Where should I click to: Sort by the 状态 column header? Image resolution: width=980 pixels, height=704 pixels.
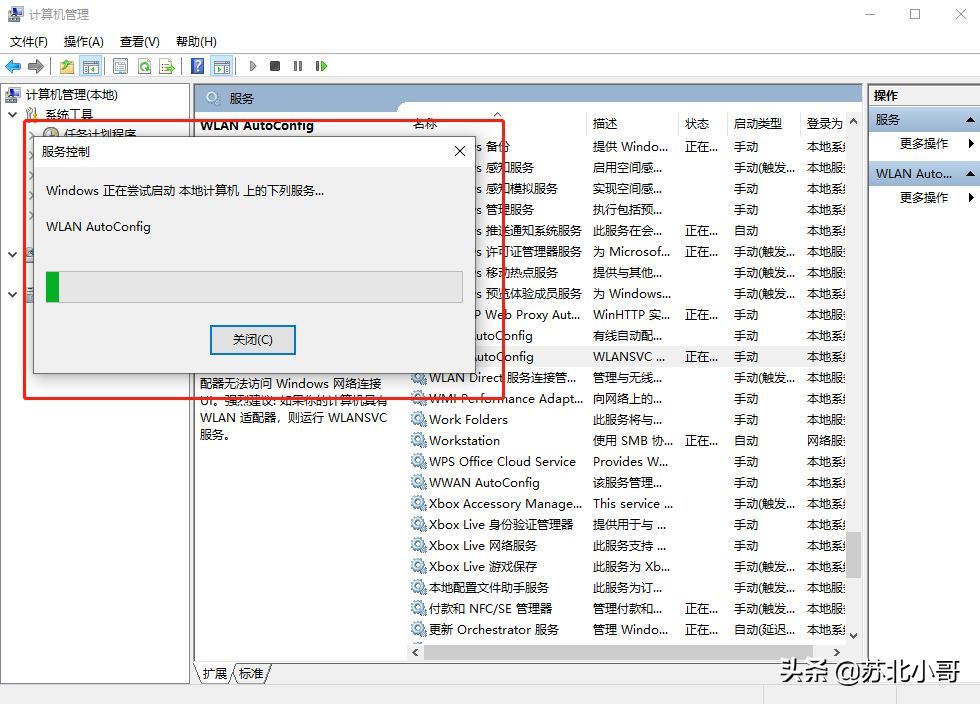[702, 124]
